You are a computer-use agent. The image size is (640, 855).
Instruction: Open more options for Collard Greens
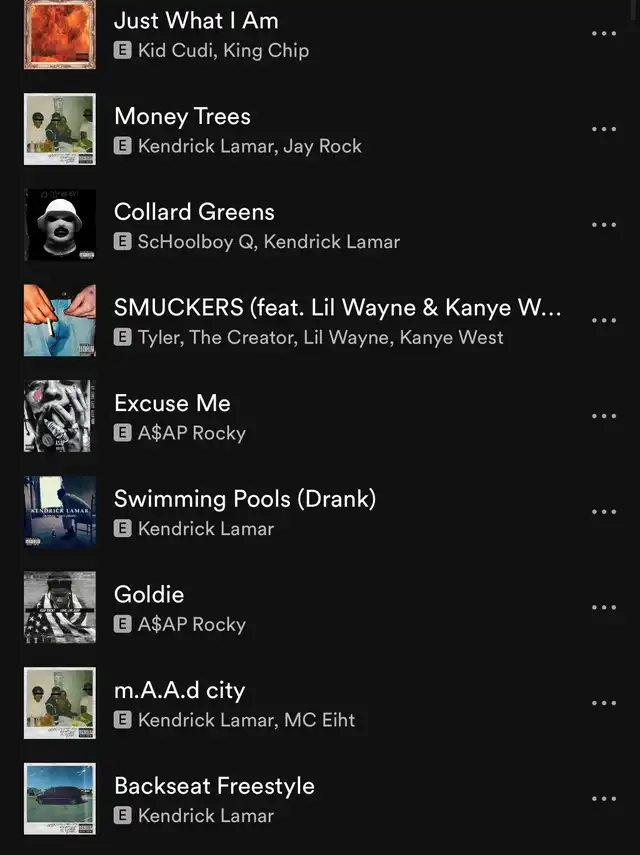[x=603, y=225]
